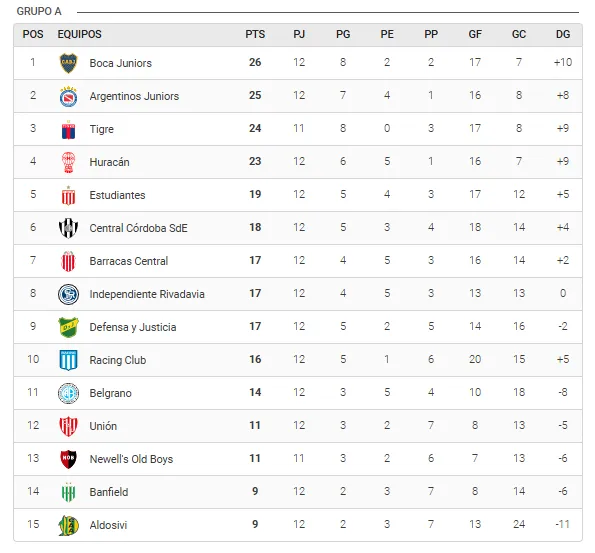The height and width of the screenshot is (553, 595).
Task: Open the Barracas Central team link
Action: coord(129,261)
